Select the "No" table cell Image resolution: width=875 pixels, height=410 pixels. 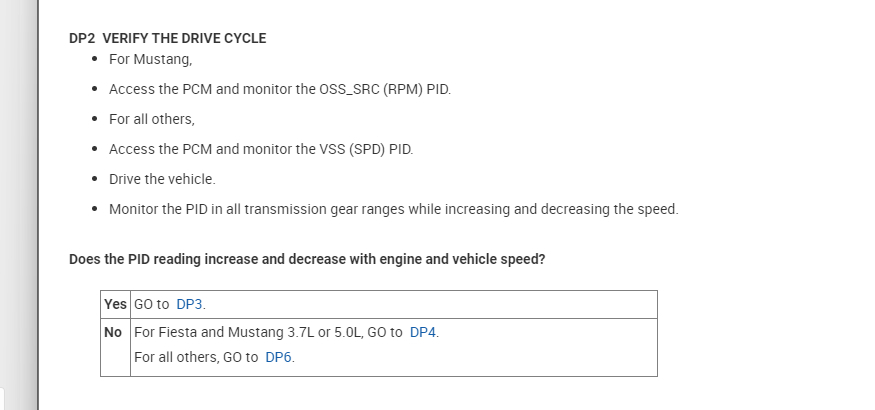pos(114,332)
